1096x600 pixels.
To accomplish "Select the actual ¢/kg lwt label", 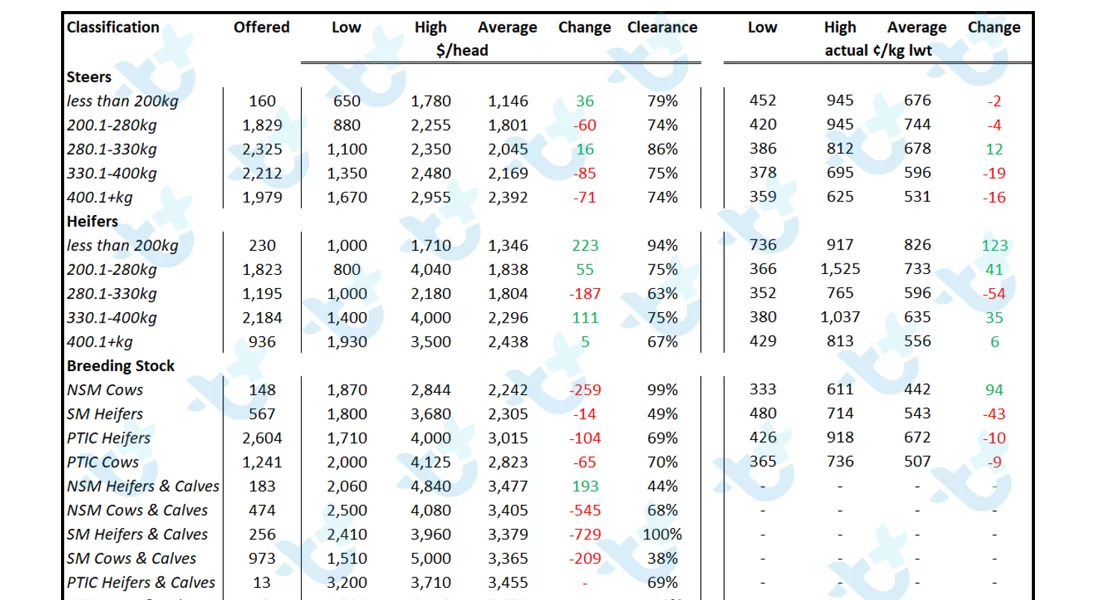I will point(878,50).
